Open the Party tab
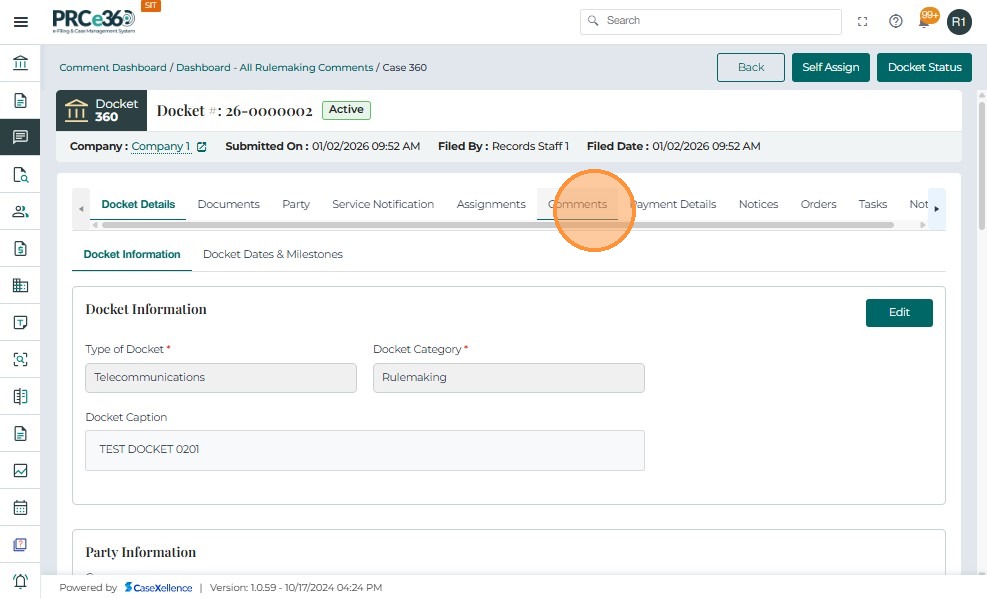The image size is (987, 599). 296,204
